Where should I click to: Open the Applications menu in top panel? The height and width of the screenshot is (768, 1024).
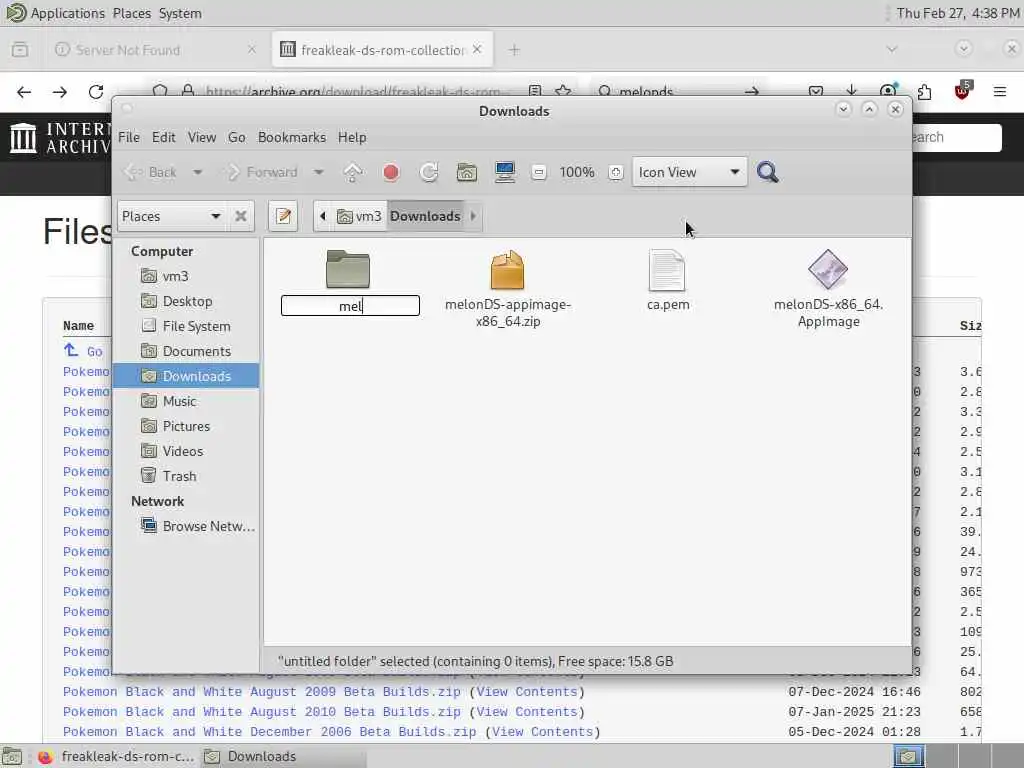coord(67,13)
